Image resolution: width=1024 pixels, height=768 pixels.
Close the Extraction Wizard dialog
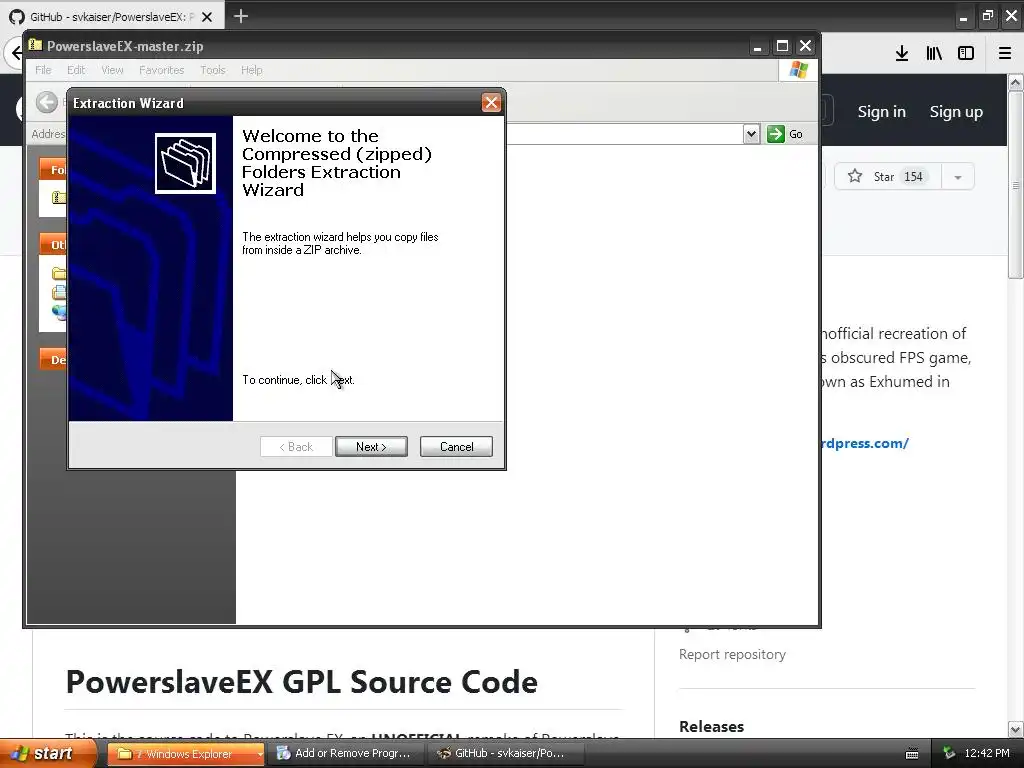point(491,103)
